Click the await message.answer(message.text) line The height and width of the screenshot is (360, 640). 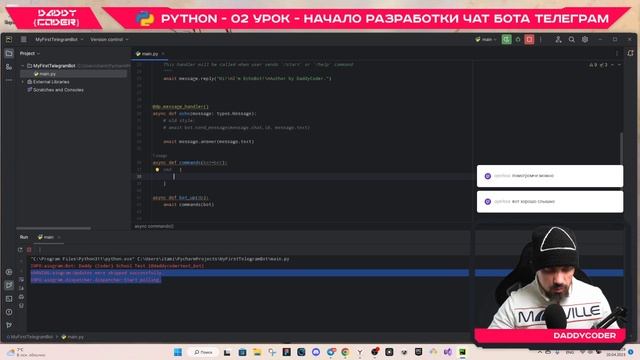[x=209, y=142]
